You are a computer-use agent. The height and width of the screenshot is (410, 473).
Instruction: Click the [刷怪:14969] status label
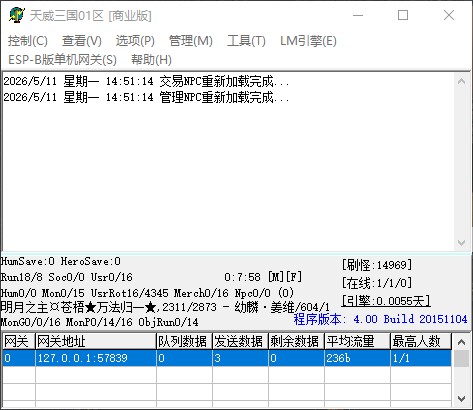pyautogui.click(x=377, y=265)
